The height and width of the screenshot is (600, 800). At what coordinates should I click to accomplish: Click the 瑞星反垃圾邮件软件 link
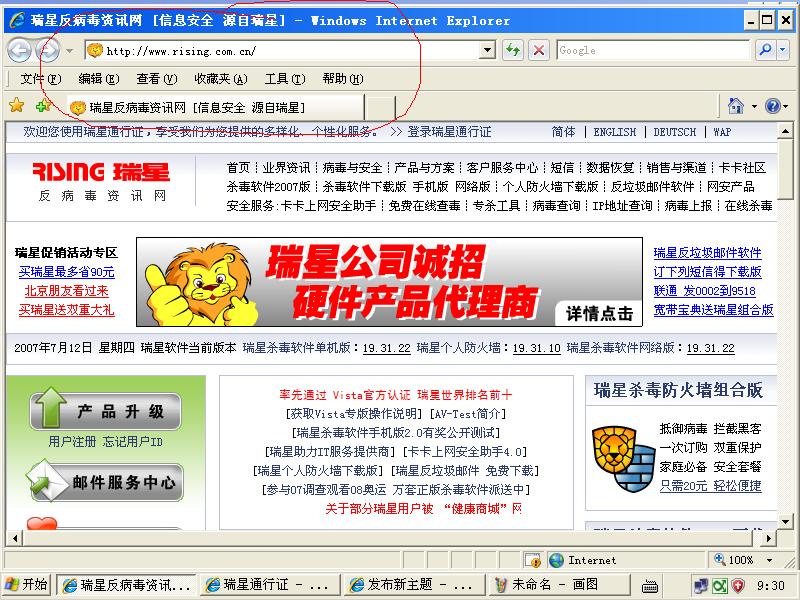[x=707, y=253]
